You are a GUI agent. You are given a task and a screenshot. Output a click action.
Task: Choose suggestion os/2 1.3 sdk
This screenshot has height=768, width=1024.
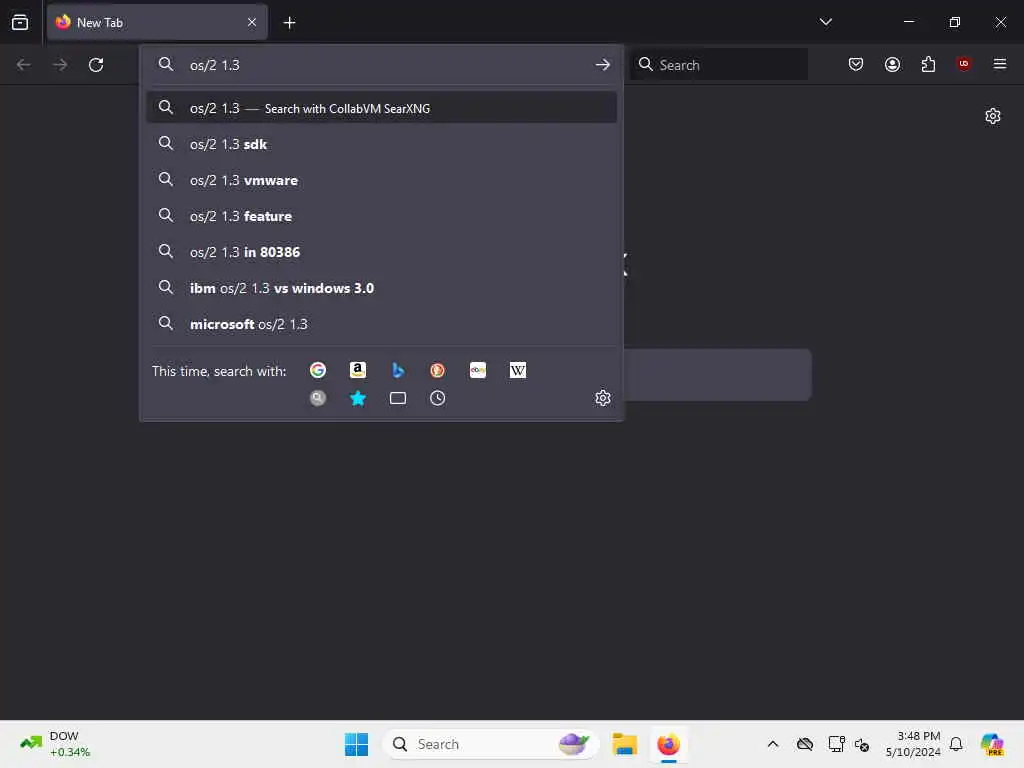(x=381, y=144)
